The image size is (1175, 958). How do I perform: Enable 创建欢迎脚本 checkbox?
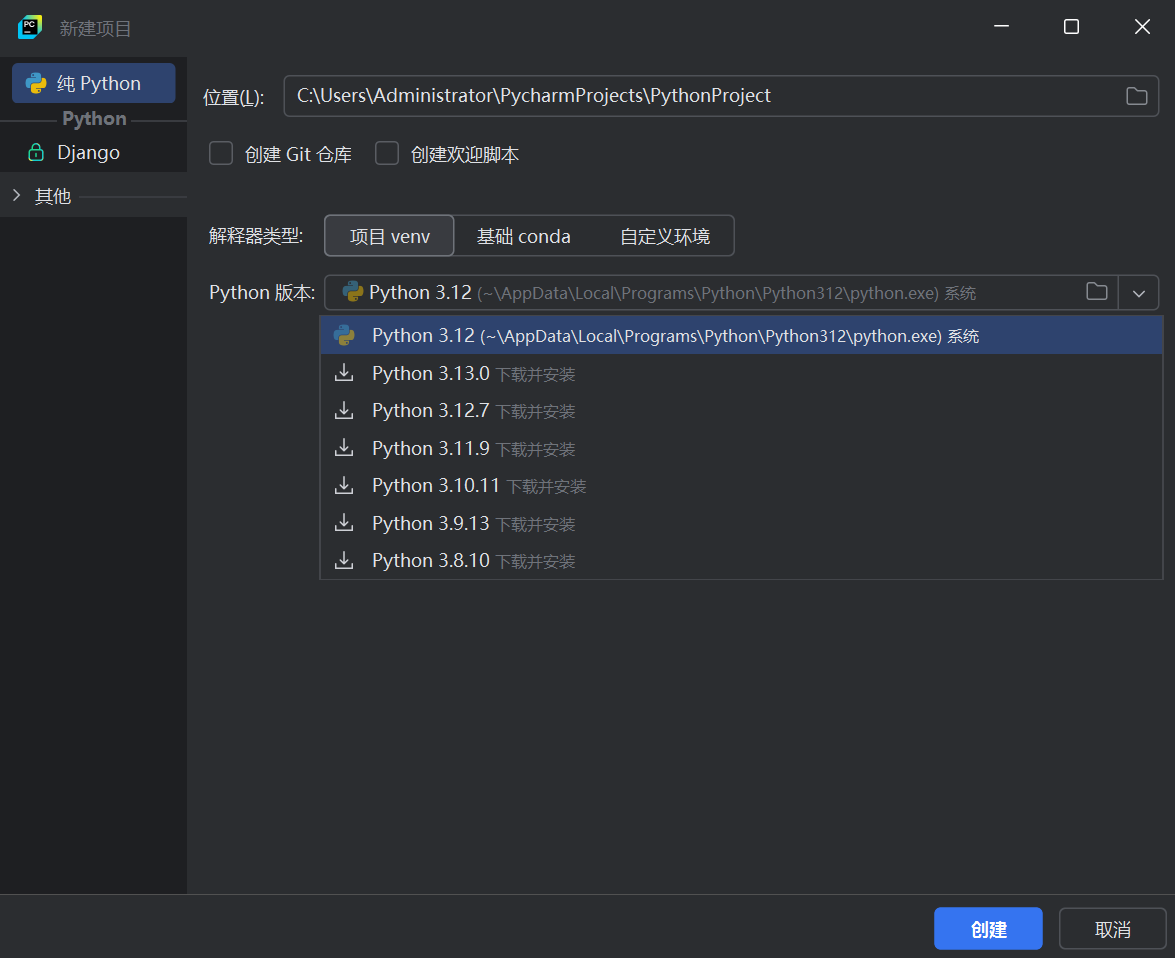[387, 154]
